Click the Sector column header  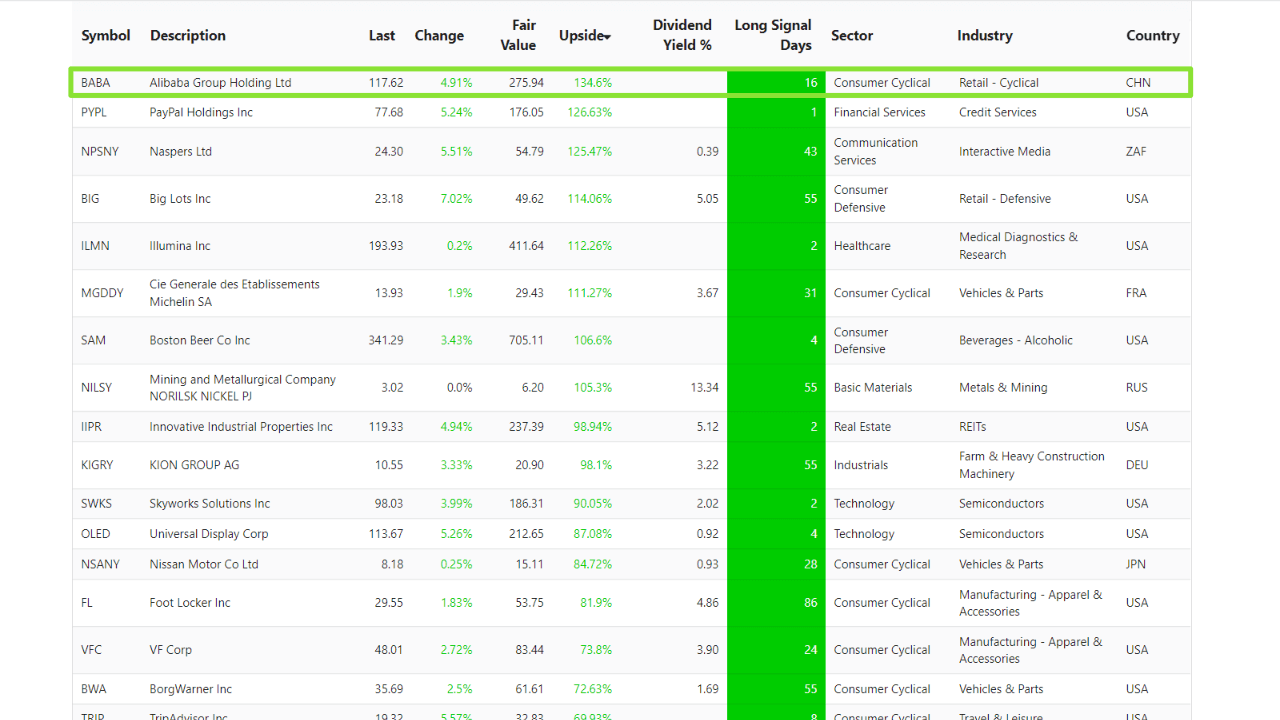tap(852, 36)
